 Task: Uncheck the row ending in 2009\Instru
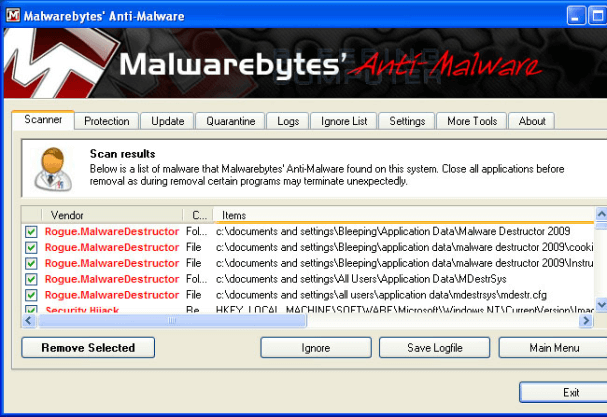(31, 263)
